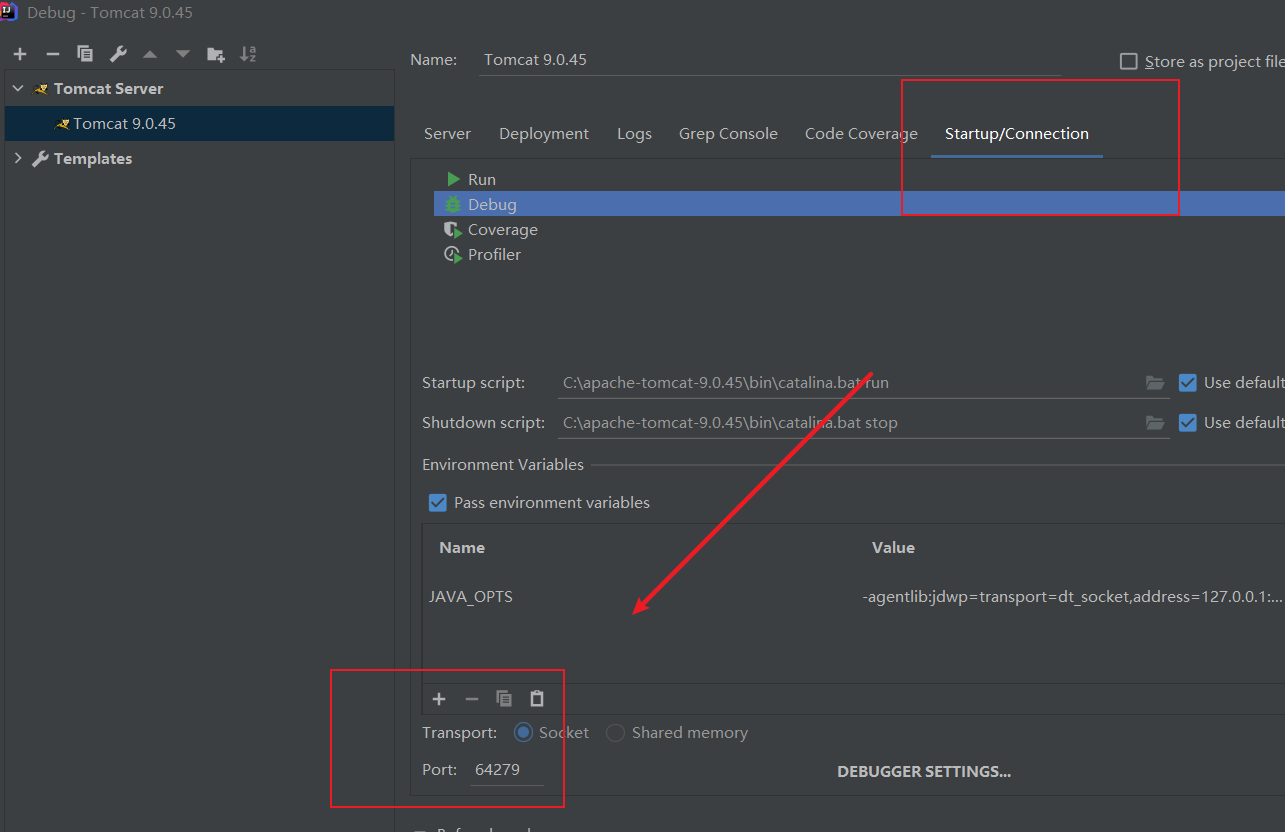Click the Shutdown script path field
Image resolution: width=1285 pixels, height=832 pixels.
(x=849, y=423)
